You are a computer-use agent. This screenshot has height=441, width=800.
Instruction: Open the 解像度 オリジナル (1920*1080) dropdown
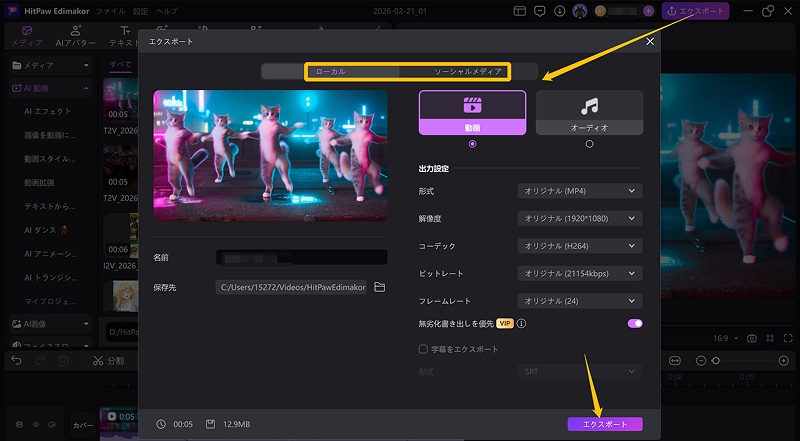(x=580, y=218)
